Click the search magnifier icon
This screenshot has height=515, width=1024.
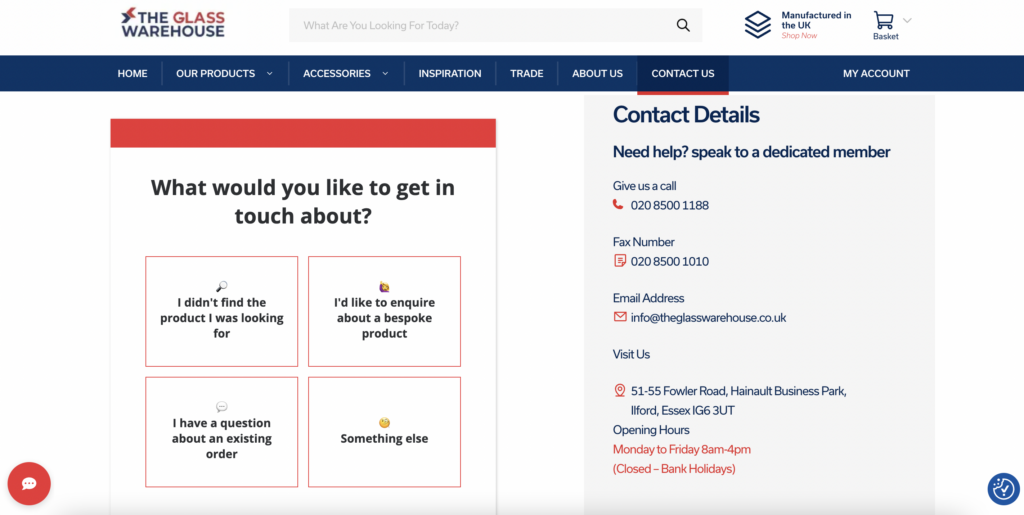[x=683, y=26]
